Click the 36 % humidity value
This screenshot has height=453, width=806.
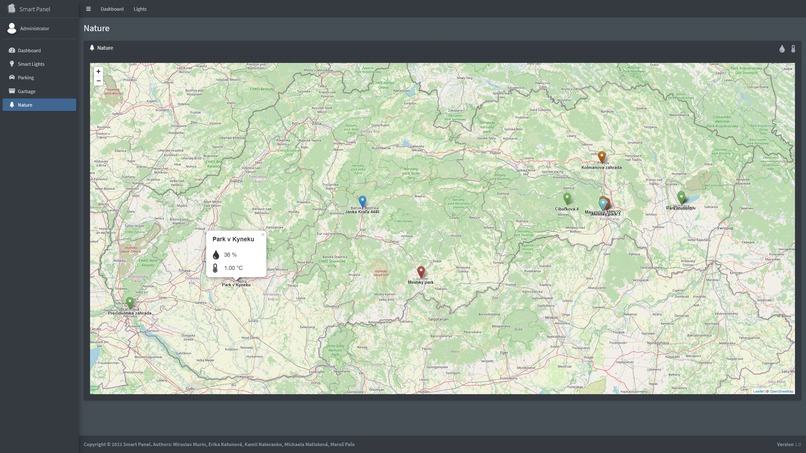[x=230, y=255]
